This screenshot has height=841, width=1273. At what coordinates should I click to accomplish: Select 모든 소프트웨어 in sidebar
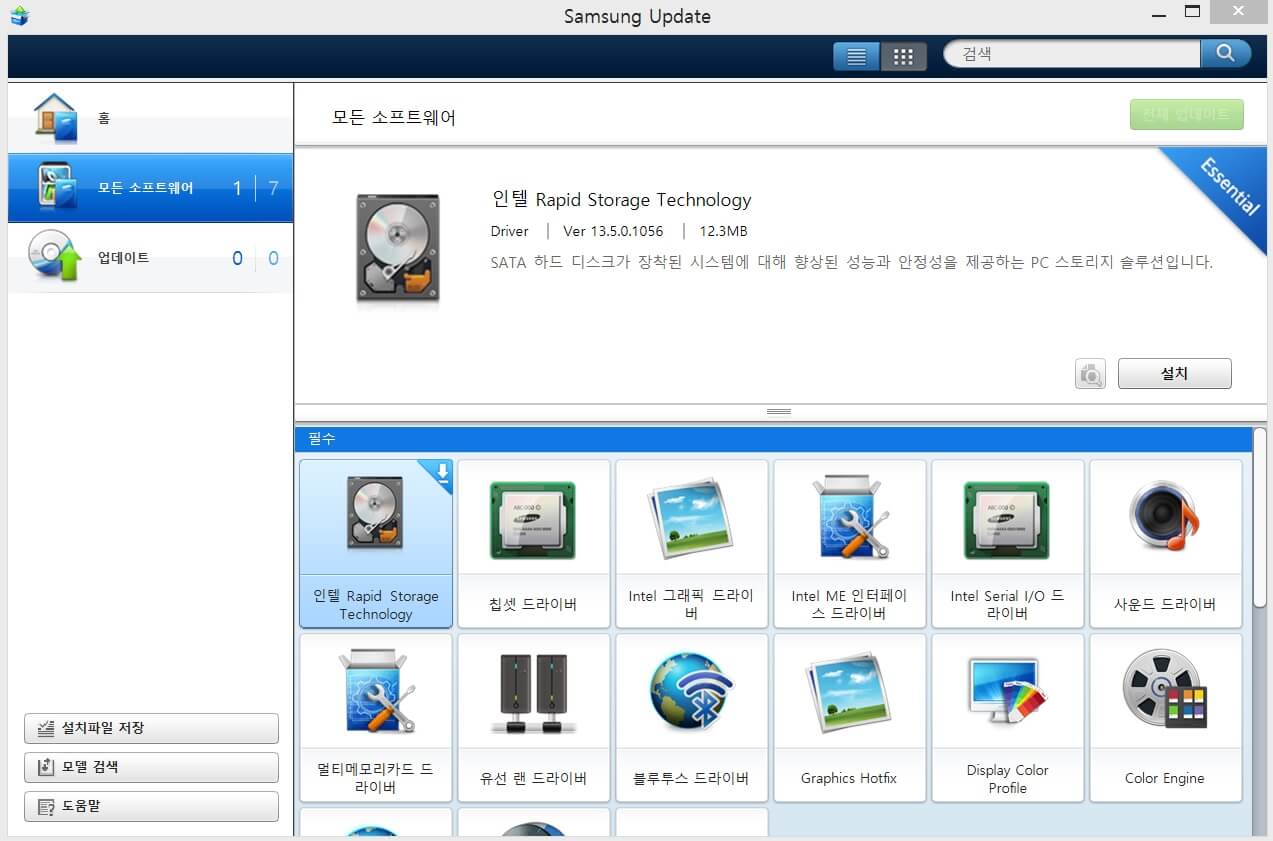[x=150, y=187]
